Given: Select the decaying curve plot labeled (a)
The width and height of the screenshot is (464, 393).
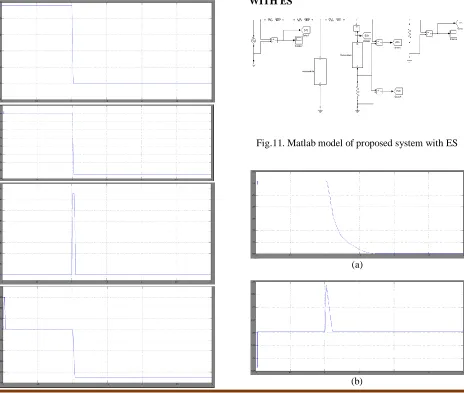Looking at the screenshot, I should pos(357,214).
